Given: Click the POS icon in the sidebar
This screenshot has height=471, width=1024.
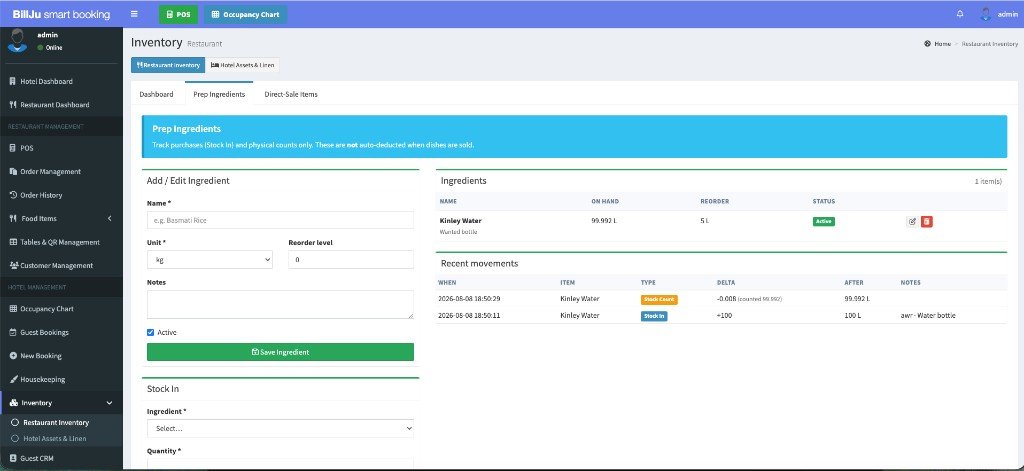Looking at the screenshot, I should coord(12,148).
